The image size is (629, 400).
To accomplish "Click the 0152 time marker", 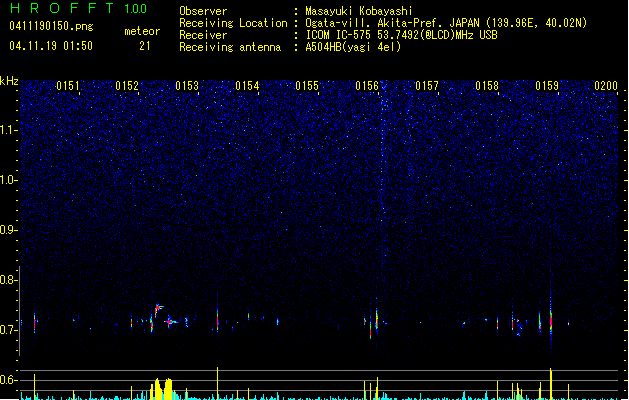I will pyautogui.click(x=127, y=86).
